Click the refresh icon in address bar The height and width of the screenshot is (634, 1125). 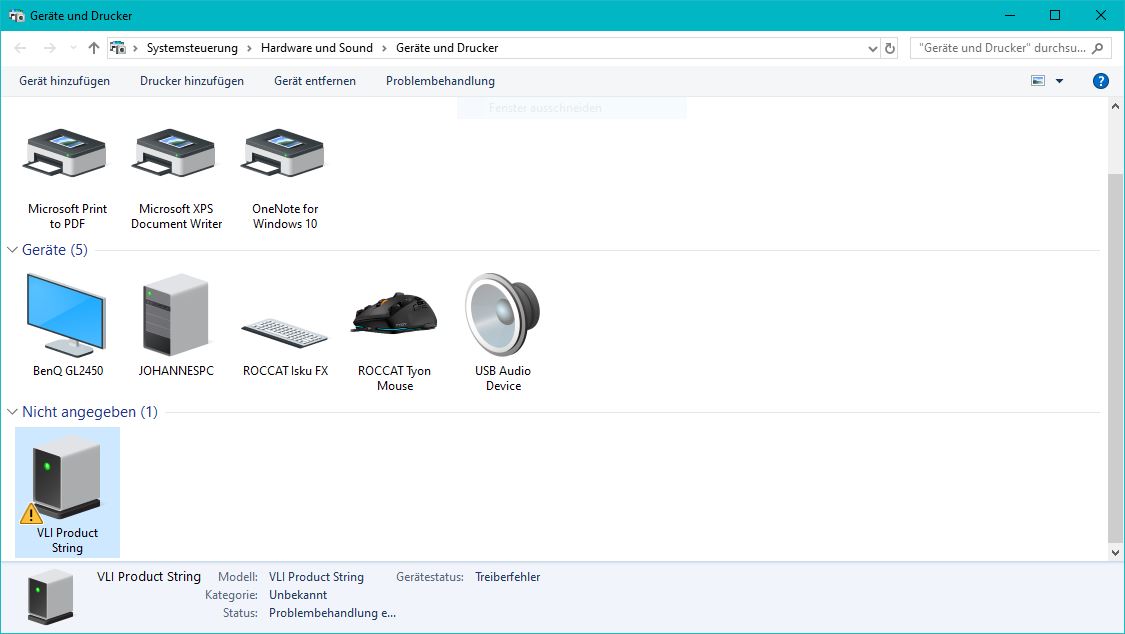(x=890, y=48)
